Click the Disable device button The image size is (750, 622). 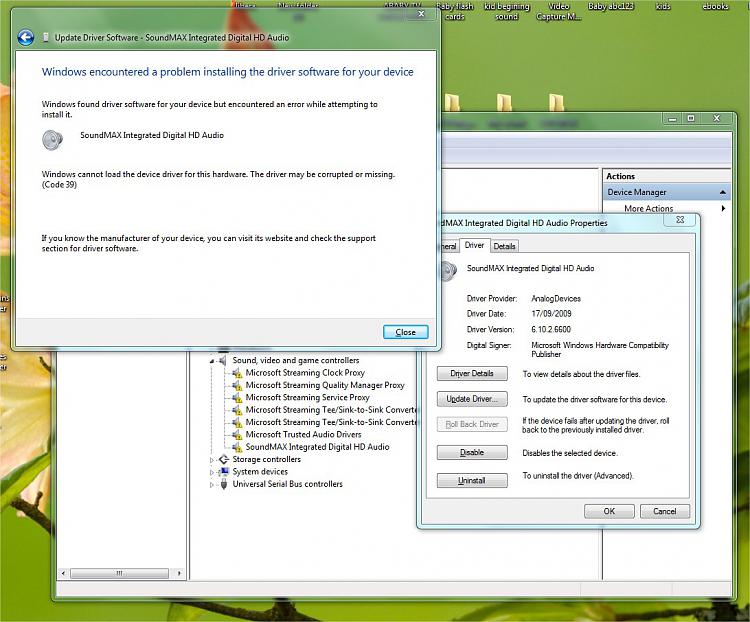pyautogui.click(x=472, y=453)
